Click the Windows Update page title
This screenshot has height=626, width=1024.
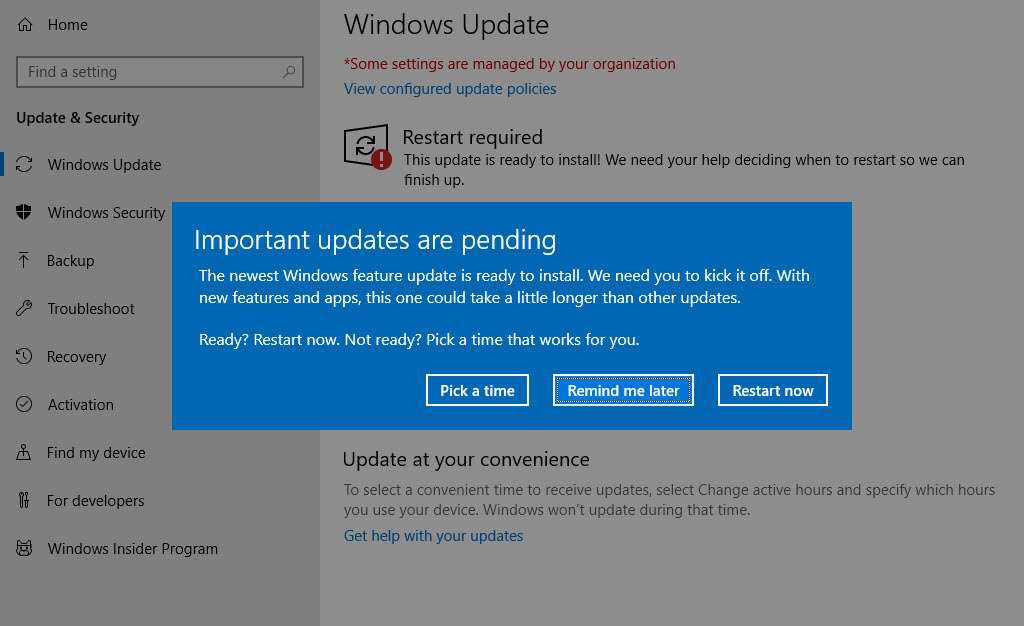click(447, 25)
